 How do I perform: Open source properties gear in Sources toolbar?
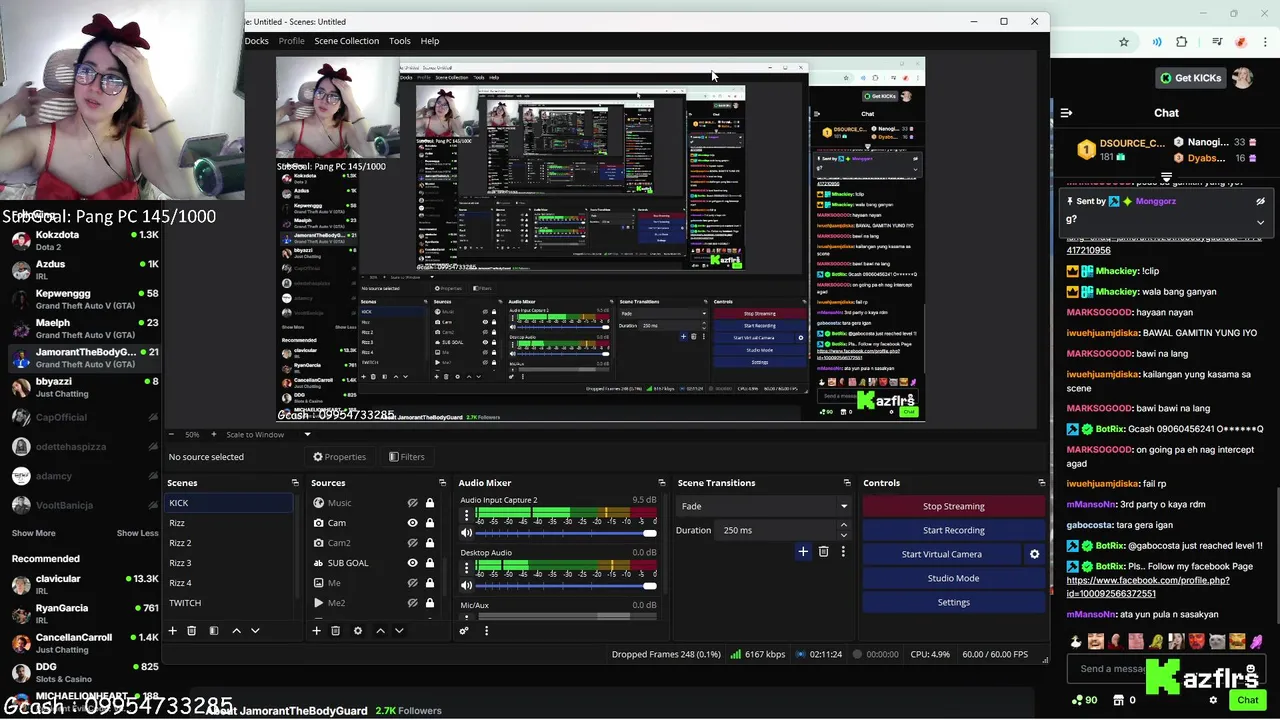(x=357, y=631)
